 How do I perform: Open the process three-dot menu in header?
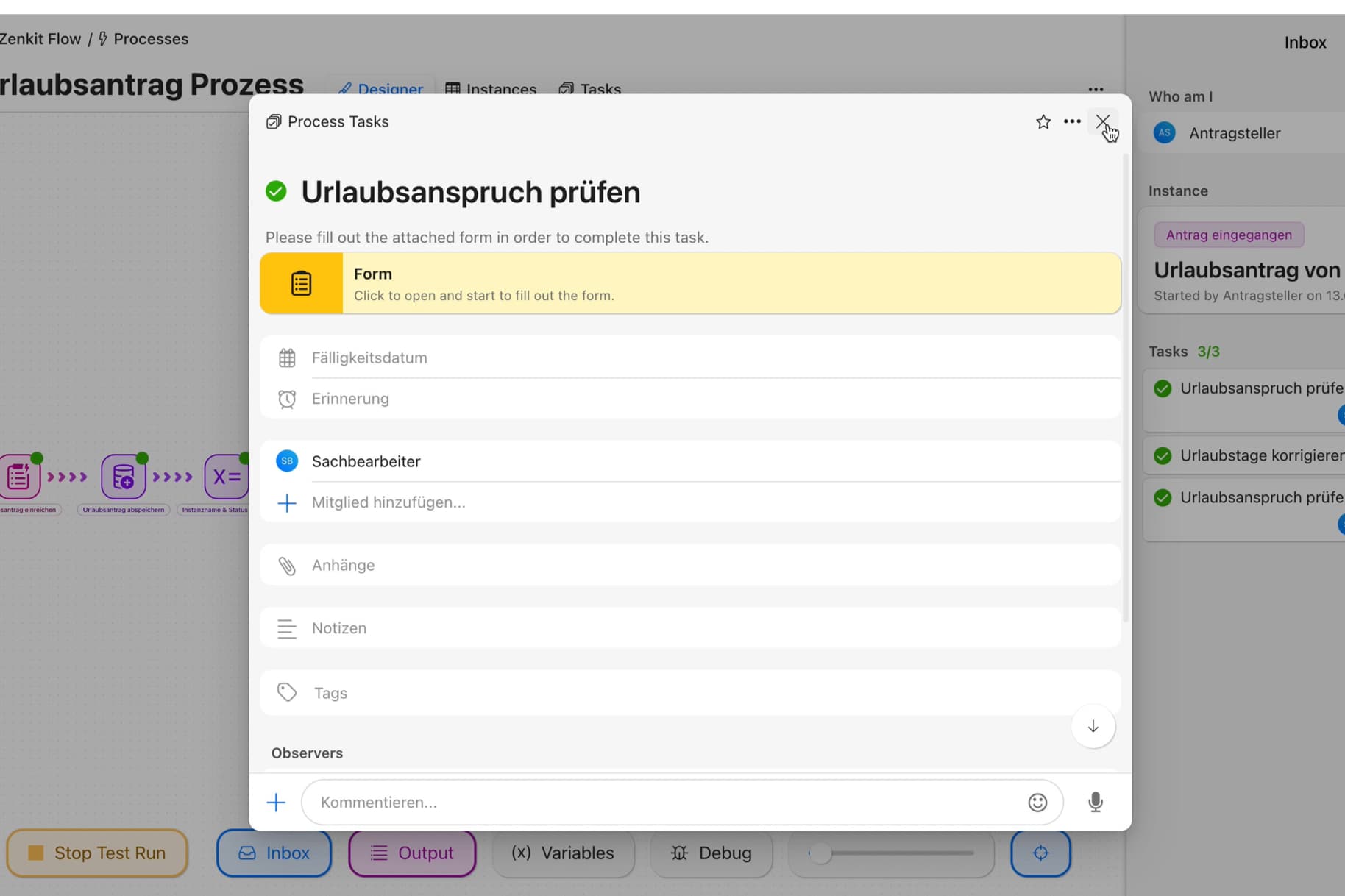point(1096,90)
